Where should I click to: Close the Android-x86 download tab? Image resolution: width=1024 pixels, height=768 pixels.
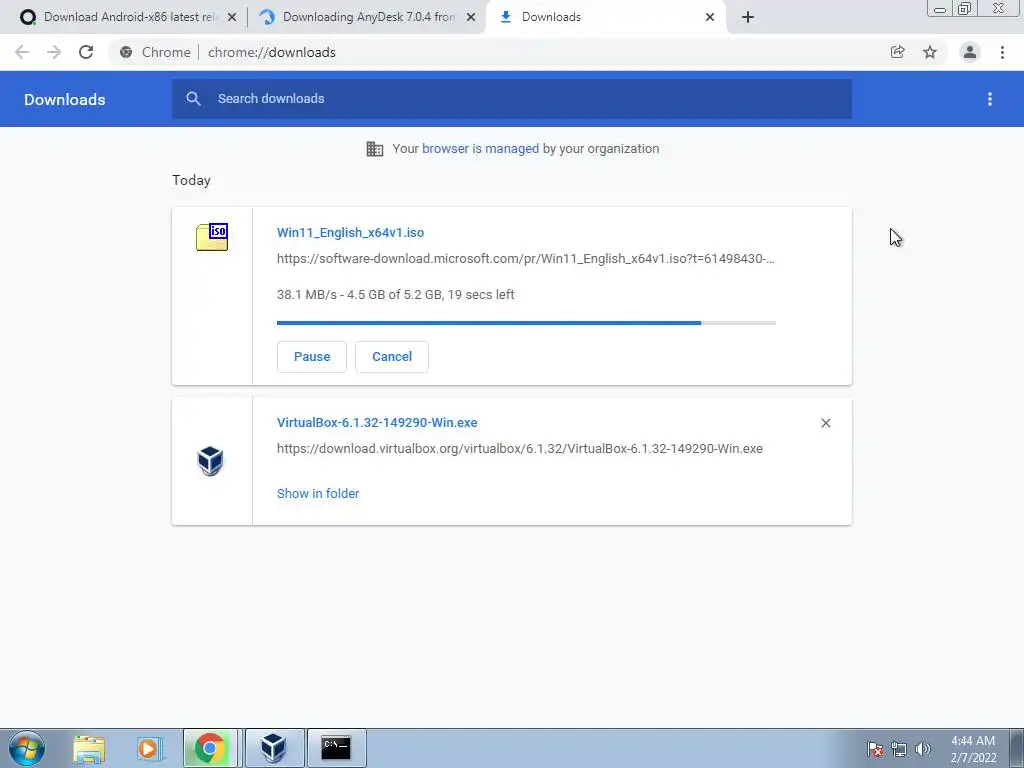[x=232, y=17]
